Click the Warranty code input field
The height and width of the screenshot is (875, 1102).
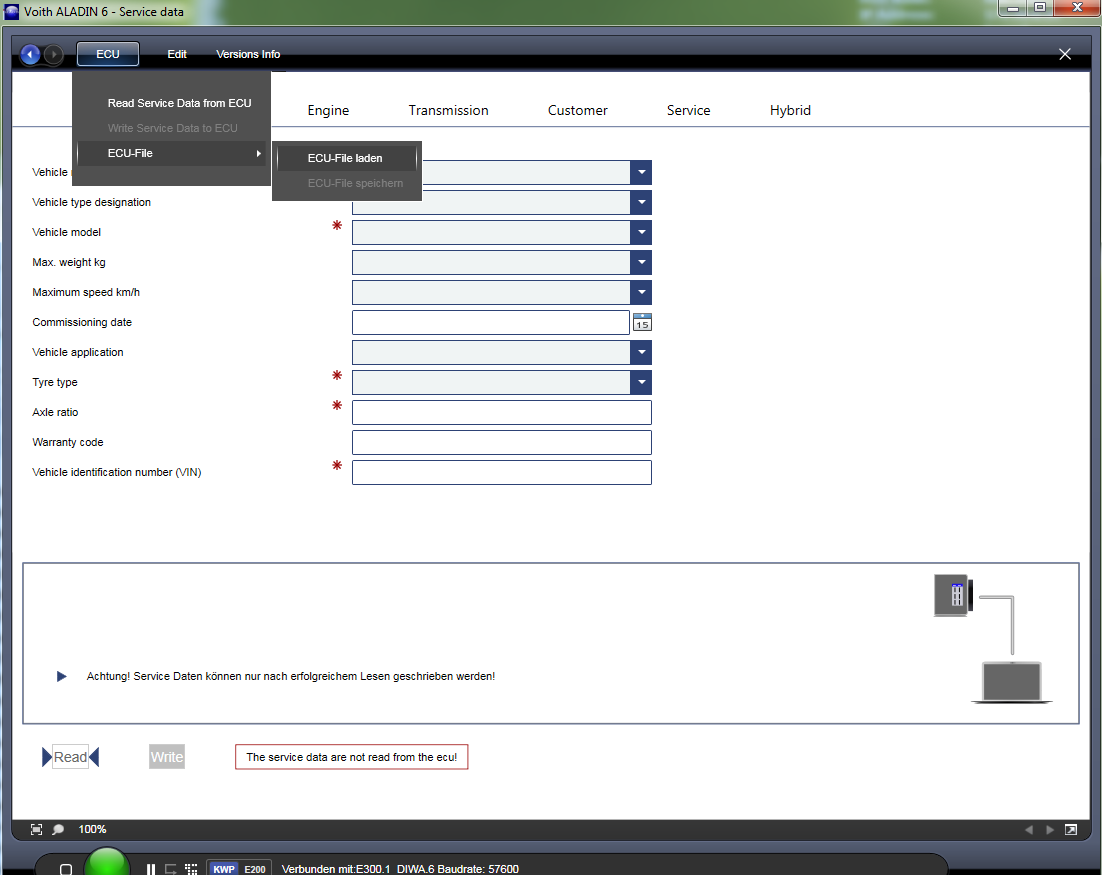pyautogui.click(x=502, y=442)
